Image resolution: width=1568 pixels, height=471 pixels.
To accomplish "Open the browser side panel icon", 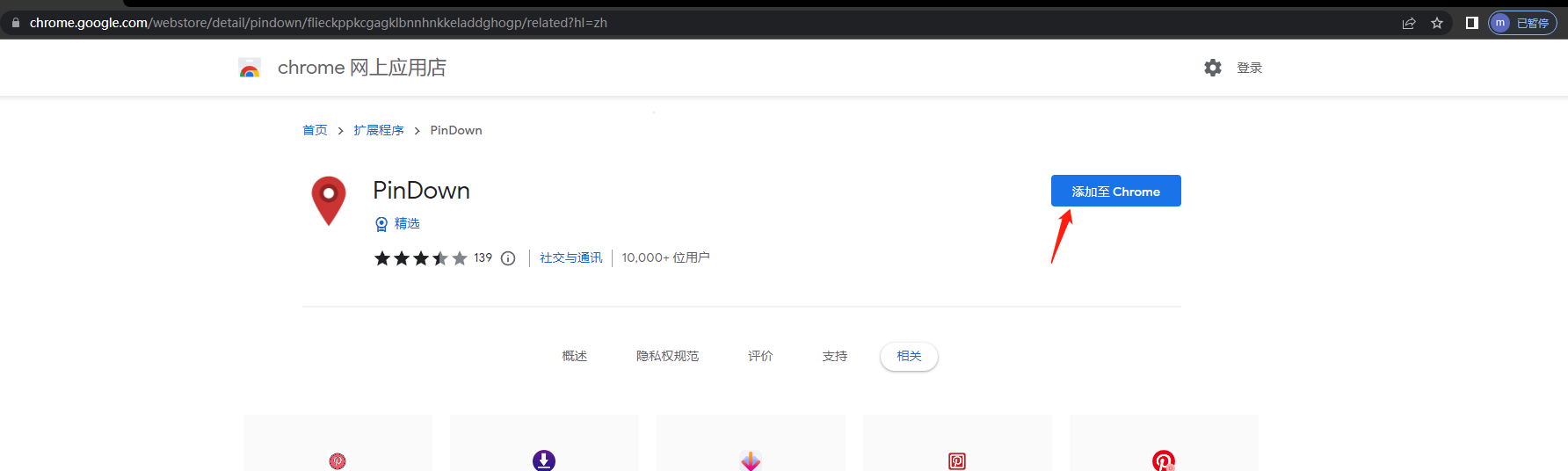I will click(1472, 23).
